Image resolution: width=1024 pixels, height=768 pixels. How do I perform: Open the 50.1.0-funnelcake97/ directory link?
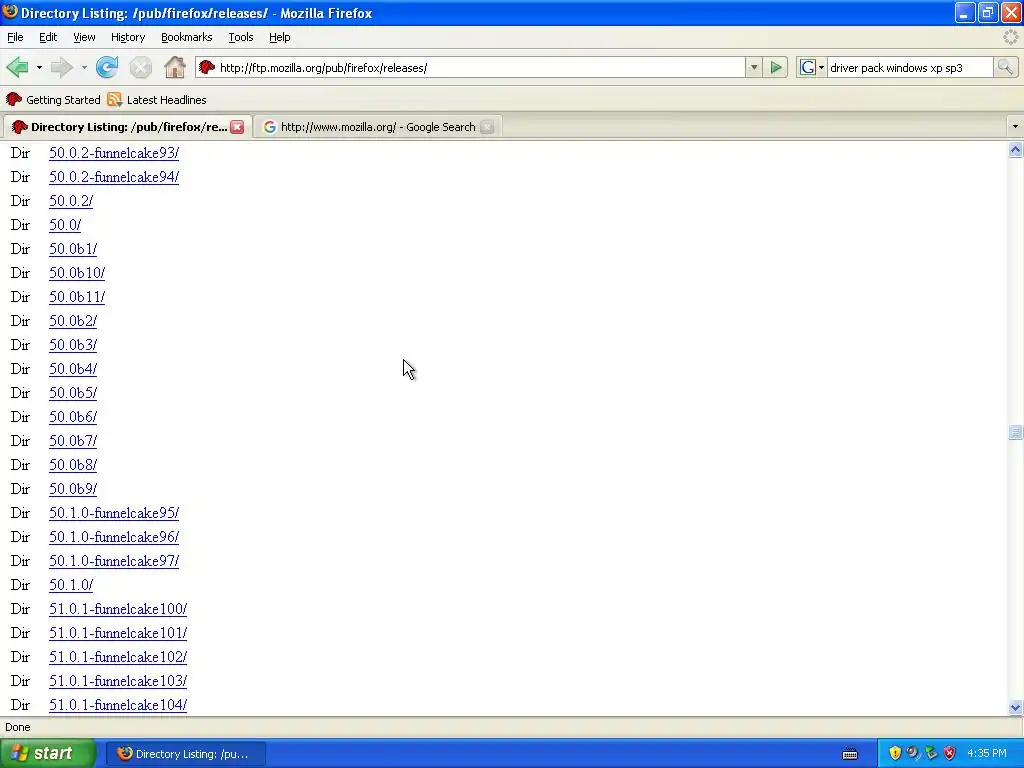point(114,561)
